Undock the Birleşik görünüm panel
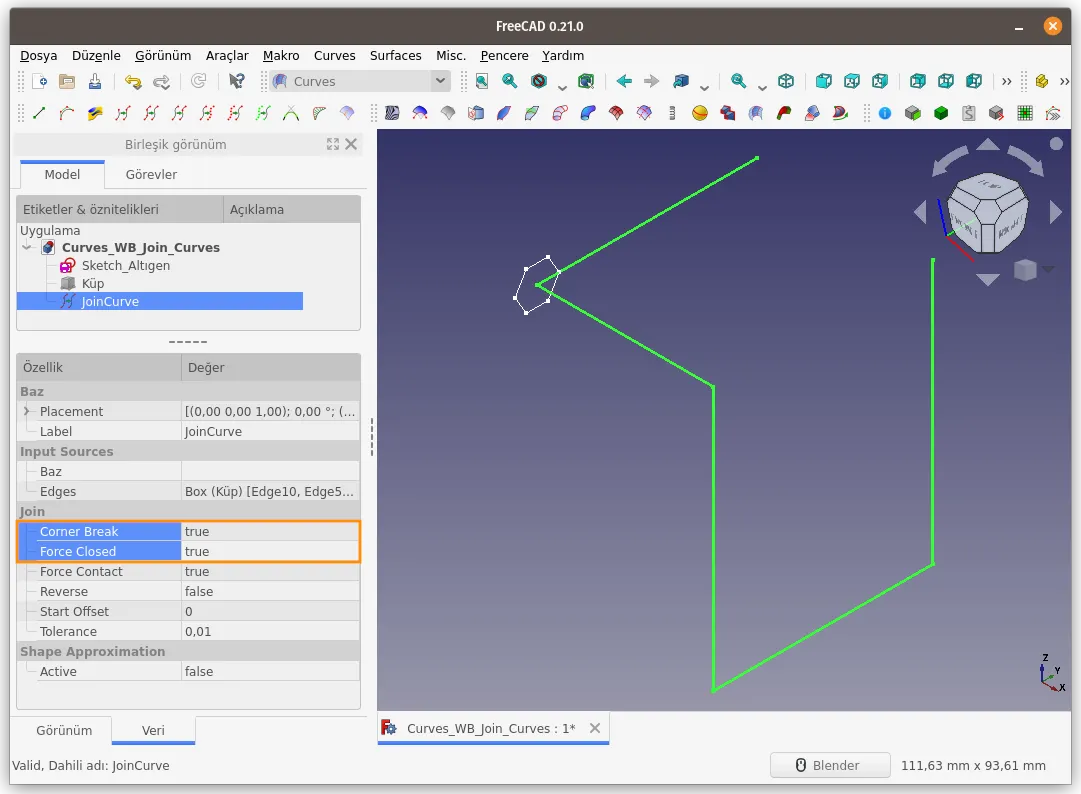This screenshot has width=1081, height=794. click(x=333, y=144)
